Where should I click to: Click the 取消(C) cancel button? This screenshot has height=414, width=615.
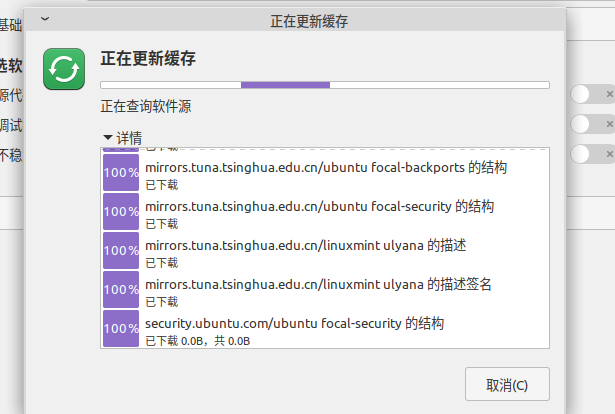click(x=507, y=385)
